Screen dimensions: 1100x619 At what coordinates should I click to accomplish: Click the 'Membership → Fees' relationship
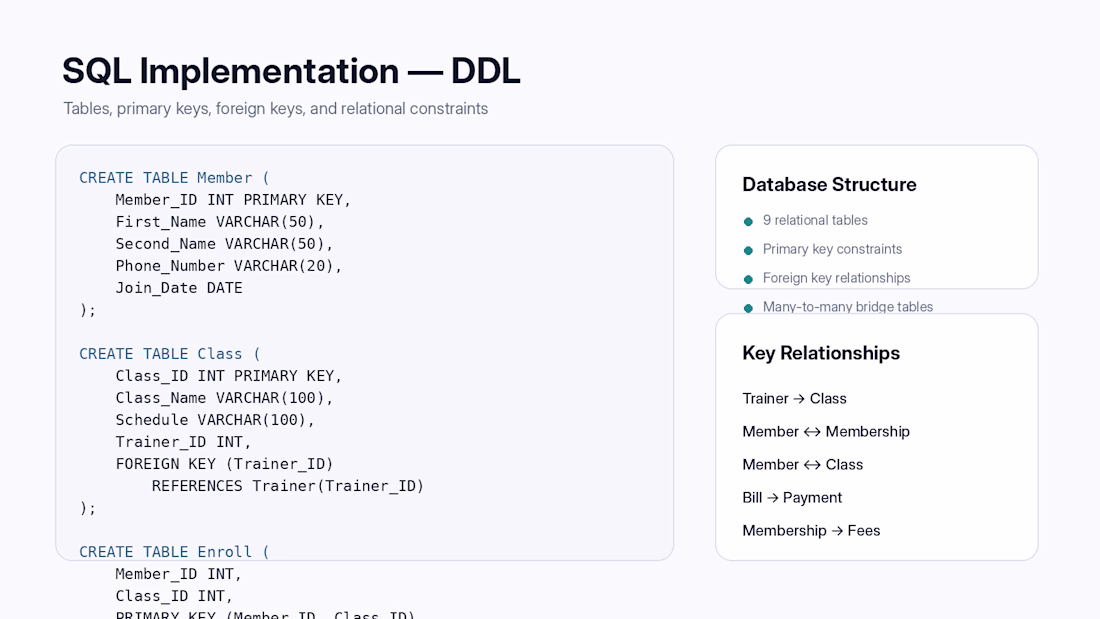click(x=811, y=531)
